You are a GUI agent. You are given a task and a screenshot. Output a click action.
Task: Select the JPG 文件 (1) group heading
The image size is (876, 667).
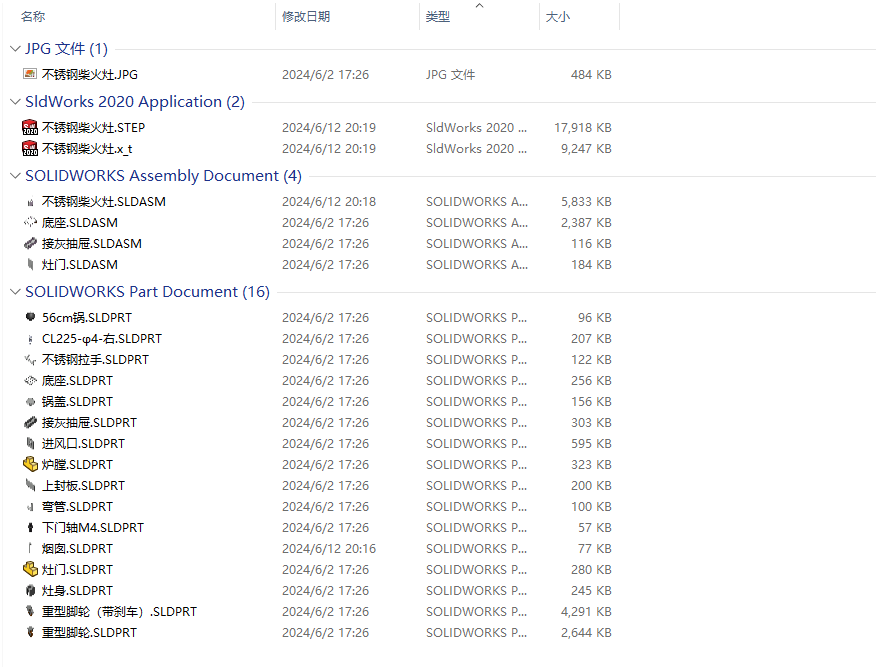pyautogui.click(x=66, y=49)
